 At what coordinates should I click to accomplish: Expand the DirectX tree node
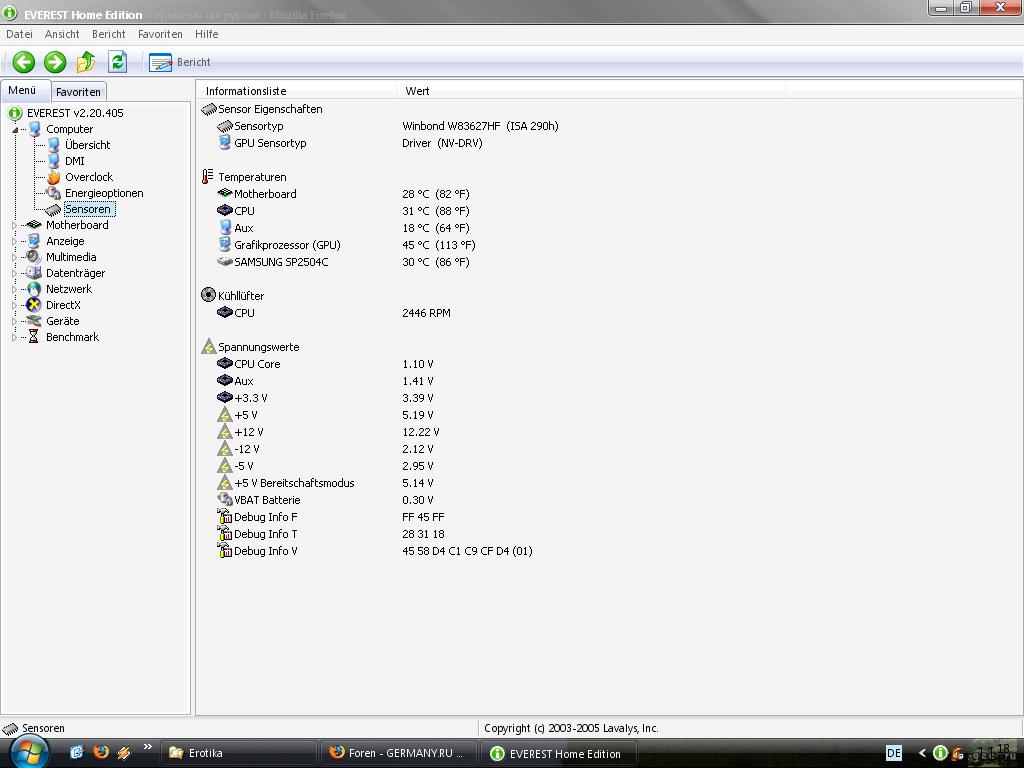pos(14,305)
